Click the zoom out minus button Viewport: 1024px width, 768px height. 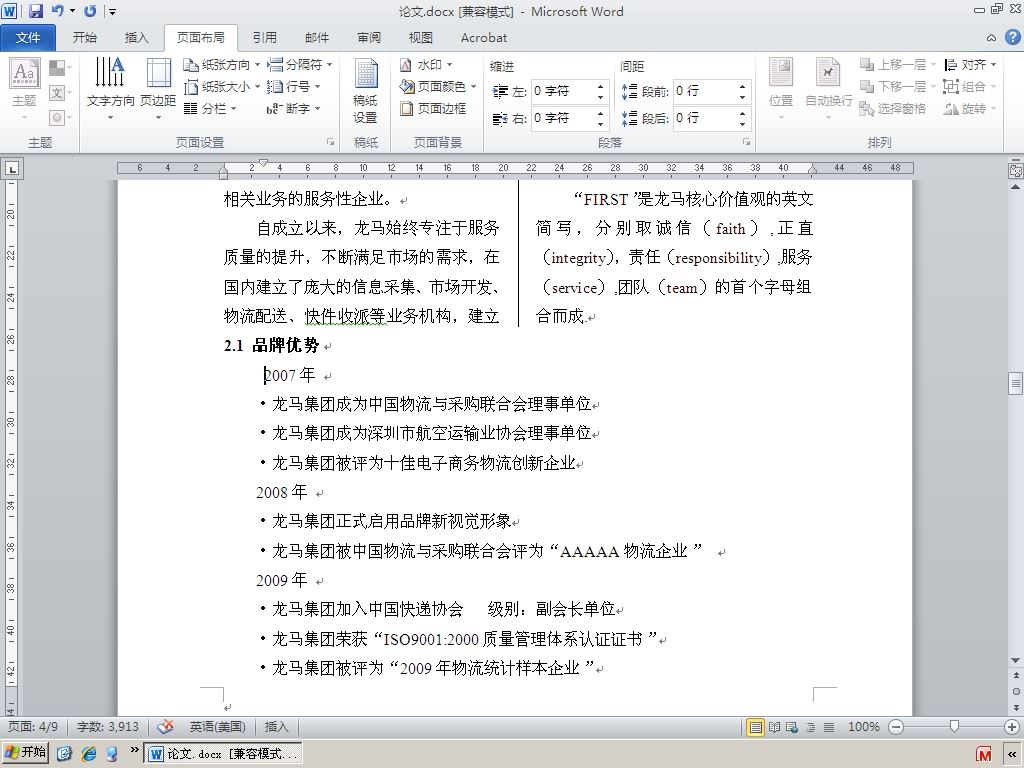pos(896,727)
